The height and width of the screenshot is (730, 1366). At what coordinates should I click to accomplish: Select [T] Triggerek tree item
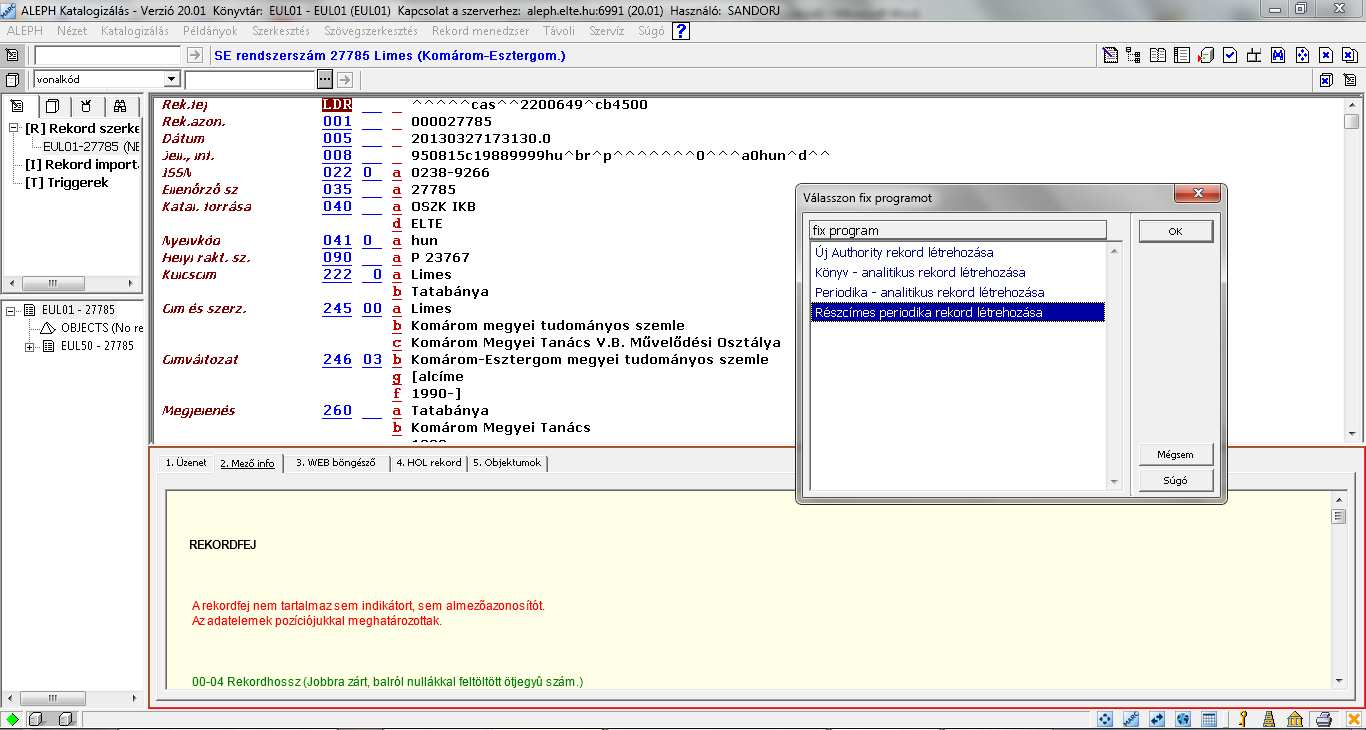pos(67,183)
